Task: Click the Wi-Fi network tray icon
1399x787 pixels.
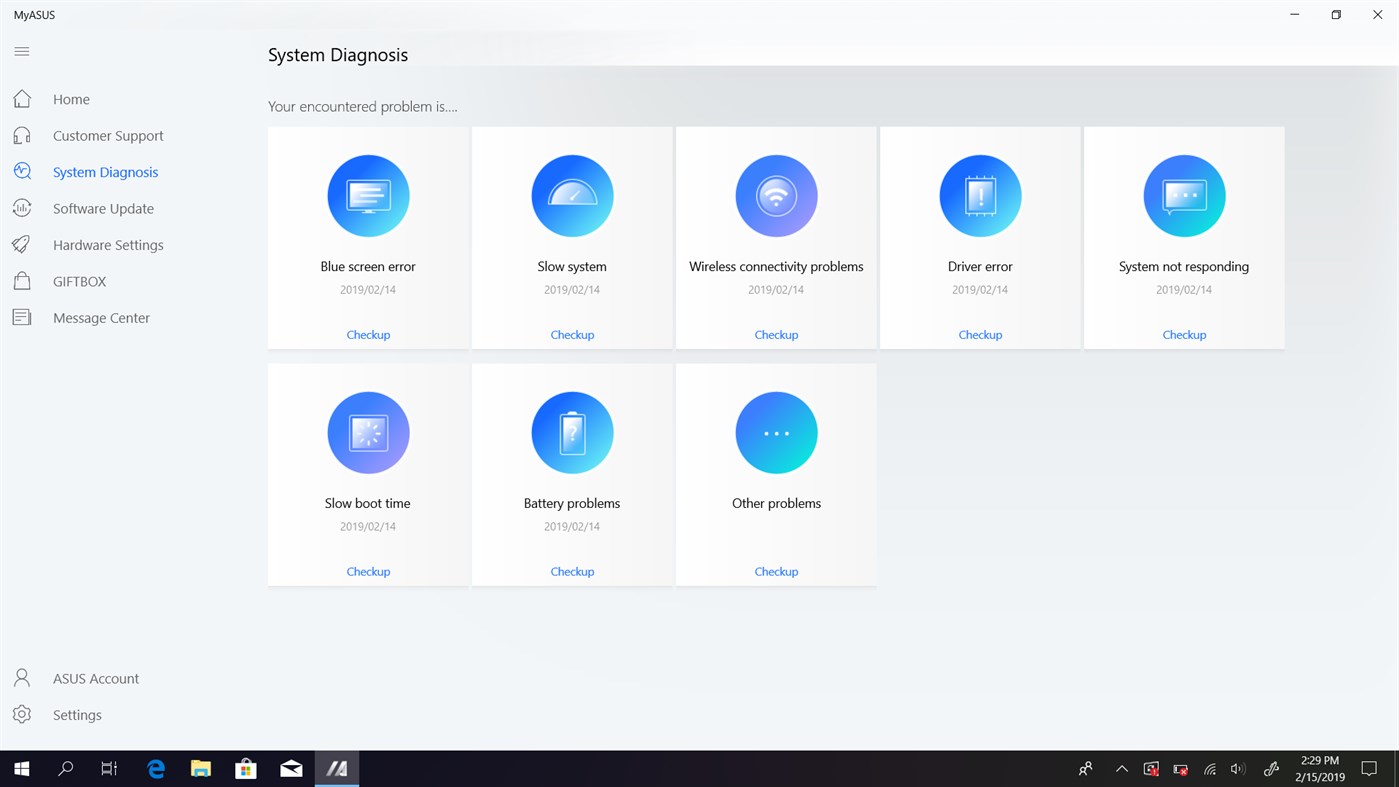Action: point(1209,769)
